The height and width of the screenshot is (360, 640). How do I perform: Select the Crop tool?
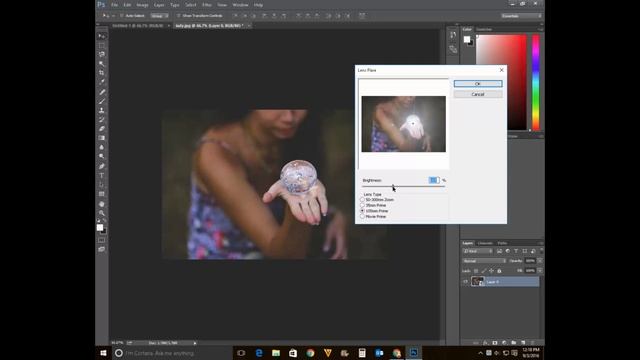(102, 73)
